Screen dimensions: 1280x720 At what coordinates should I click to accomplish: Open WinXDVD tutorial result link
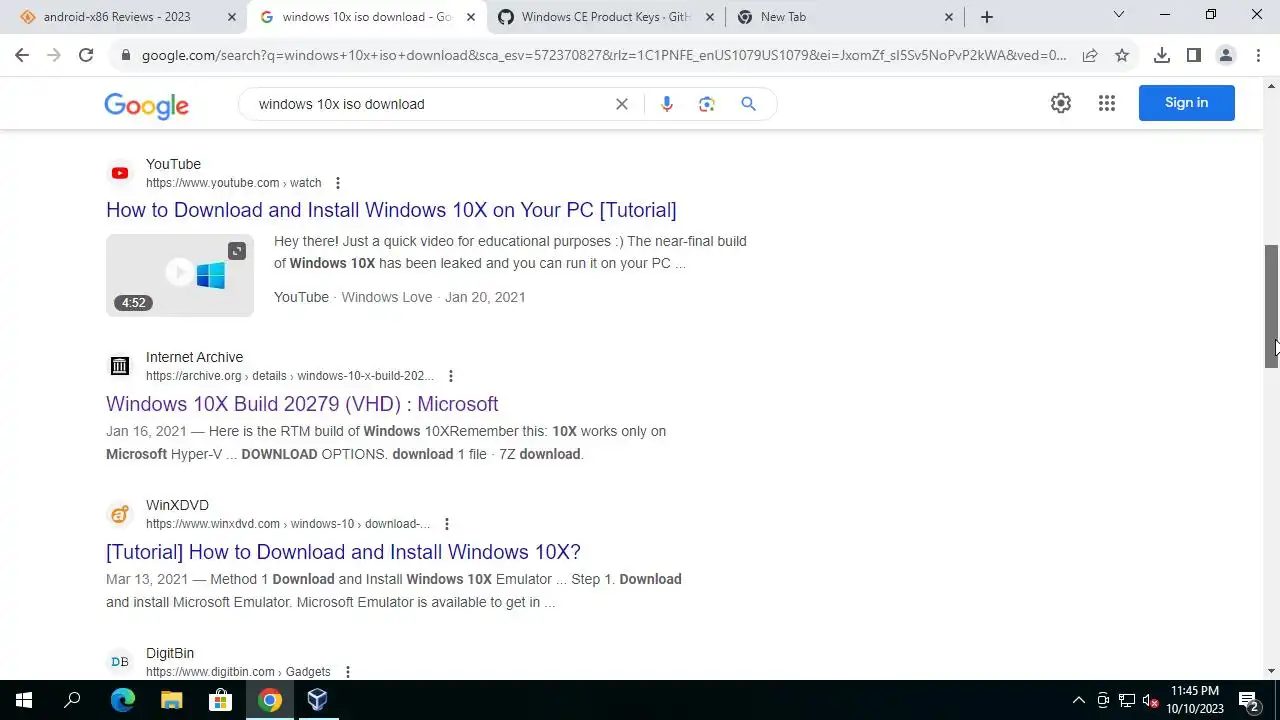pyautogui.click(x=343, y=552)
